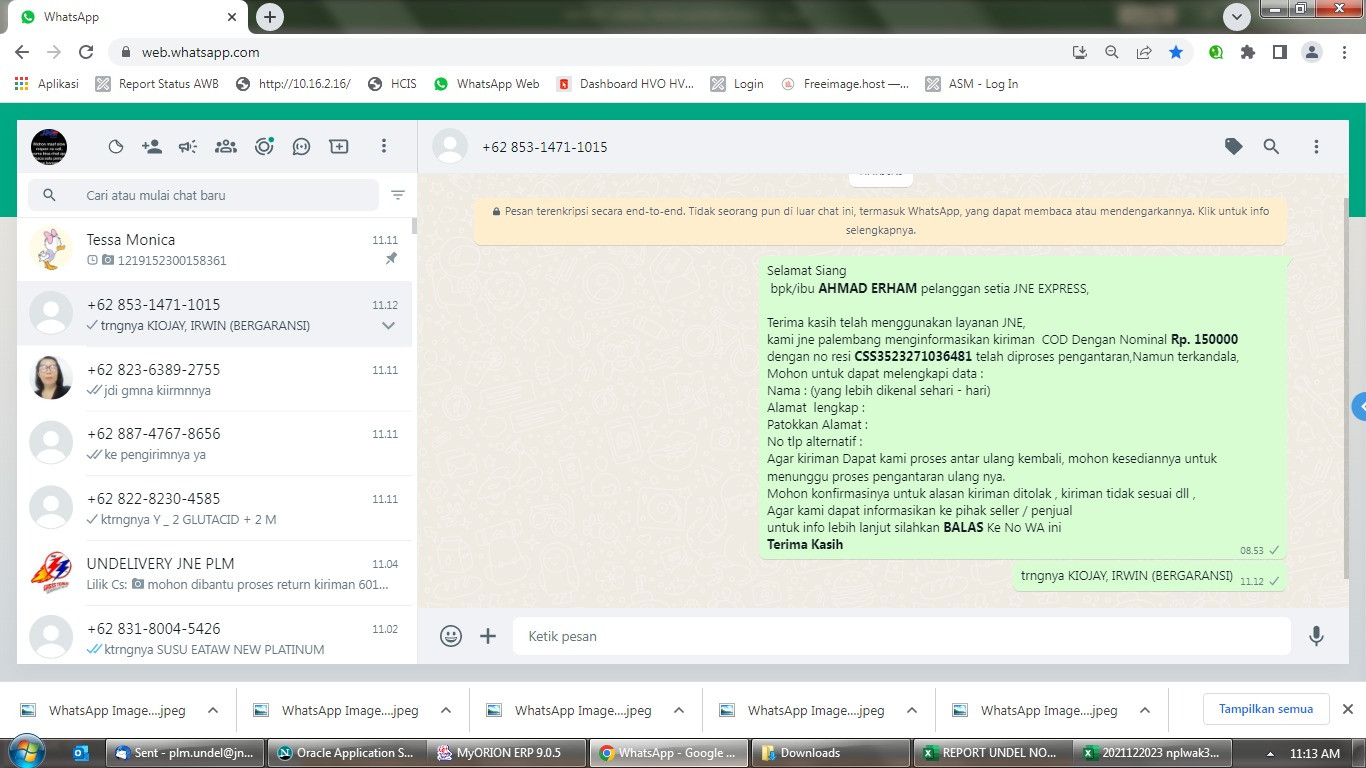
Task: Click the label tag icon in chat header
Action: 1234,147
